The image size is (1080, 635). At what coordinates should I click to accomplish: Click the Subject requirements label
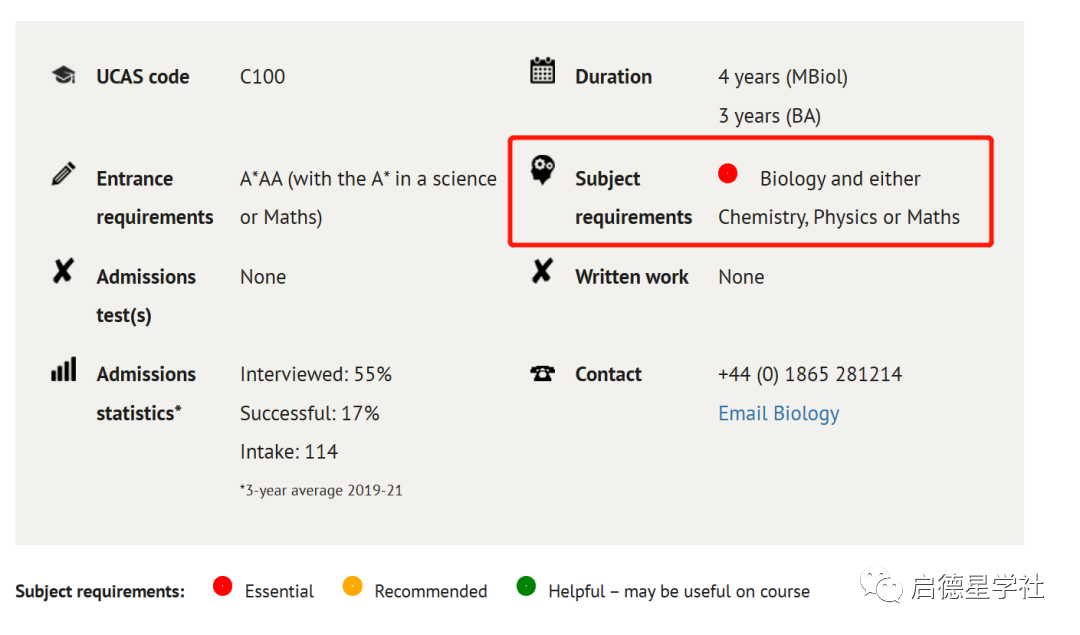(633, 198)
